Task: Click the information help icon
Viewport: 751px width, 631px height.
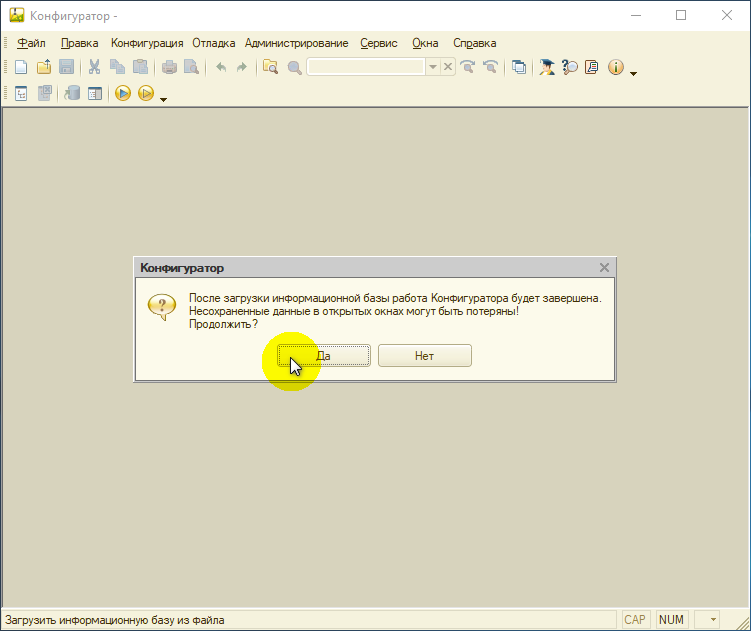Action: tap(615, 67)
